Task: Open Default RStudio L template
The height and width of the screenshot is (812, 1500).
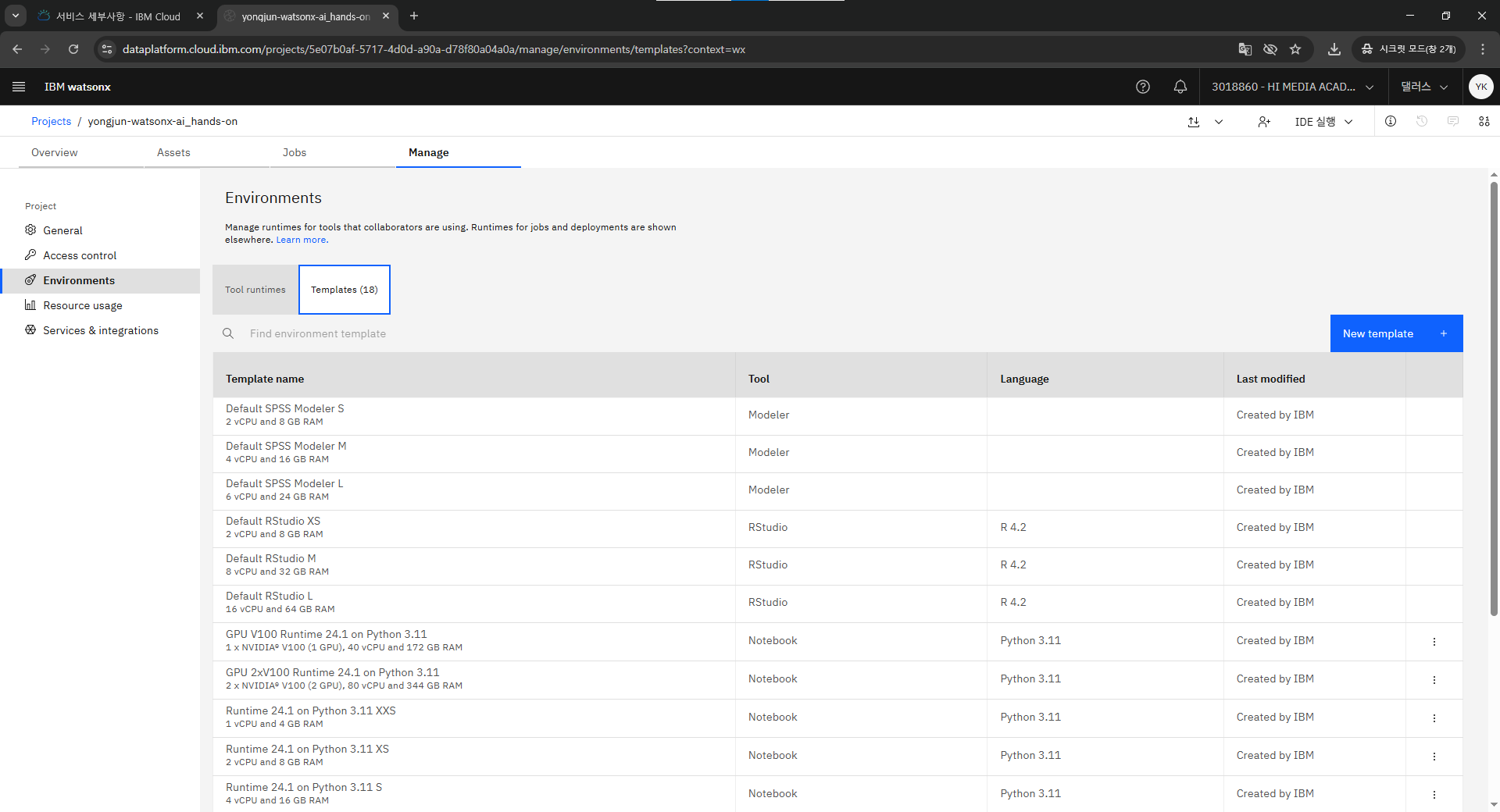Action: click(x=269, y=596)
